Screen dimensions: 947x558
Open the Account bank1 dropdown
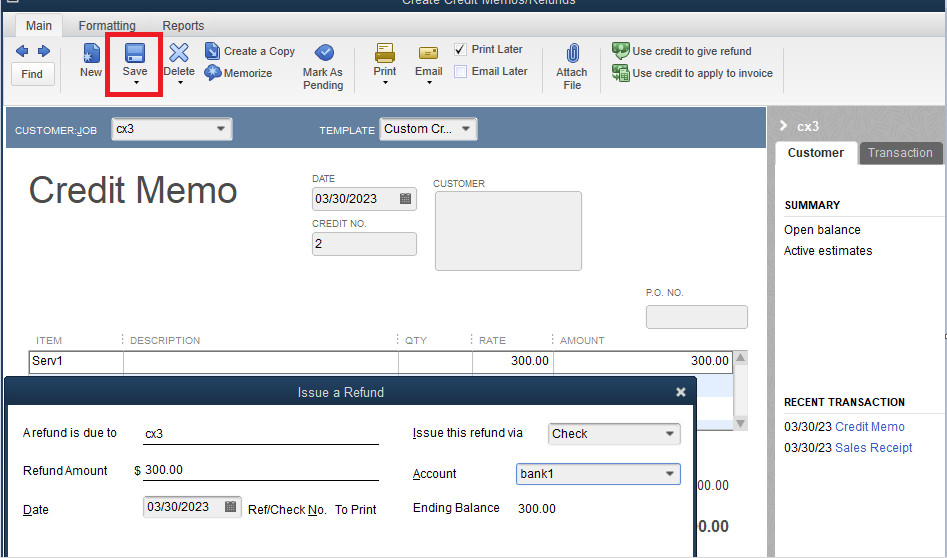[669, 473]
